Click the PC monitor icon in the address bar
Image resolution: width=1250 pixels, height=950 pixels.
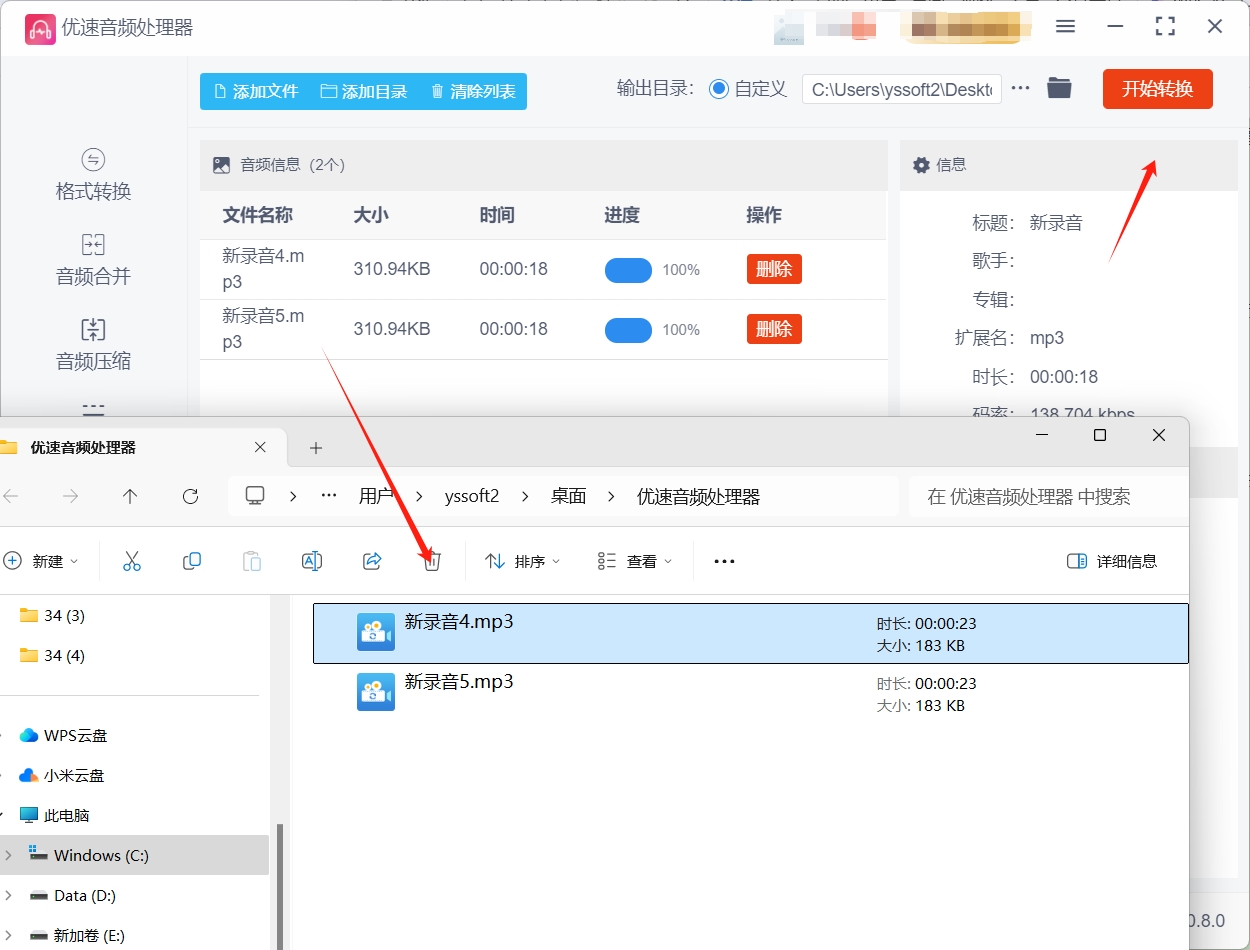pos(255,496)
